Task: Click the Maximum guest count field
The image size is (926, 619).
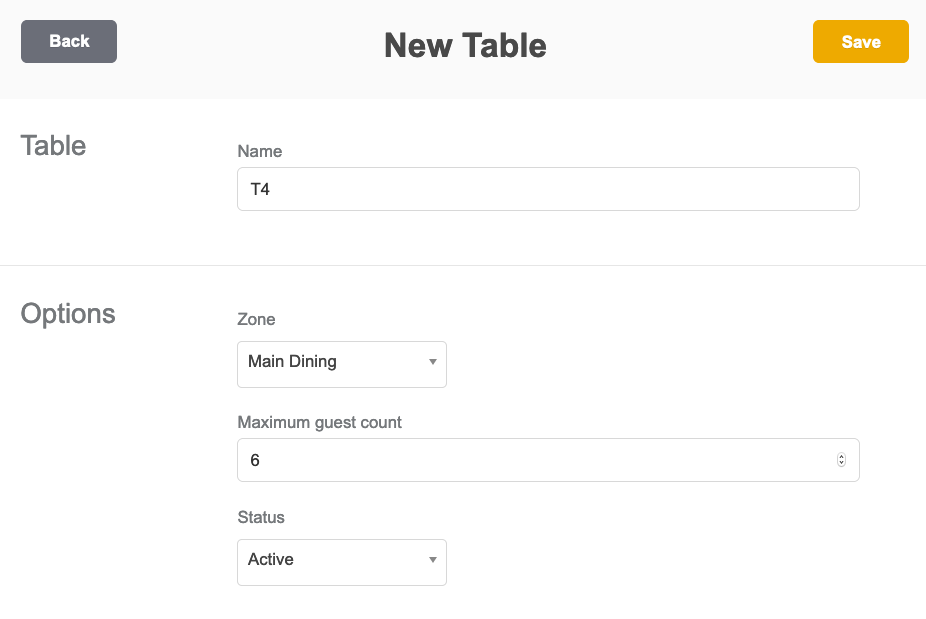Action: [548, 459]
